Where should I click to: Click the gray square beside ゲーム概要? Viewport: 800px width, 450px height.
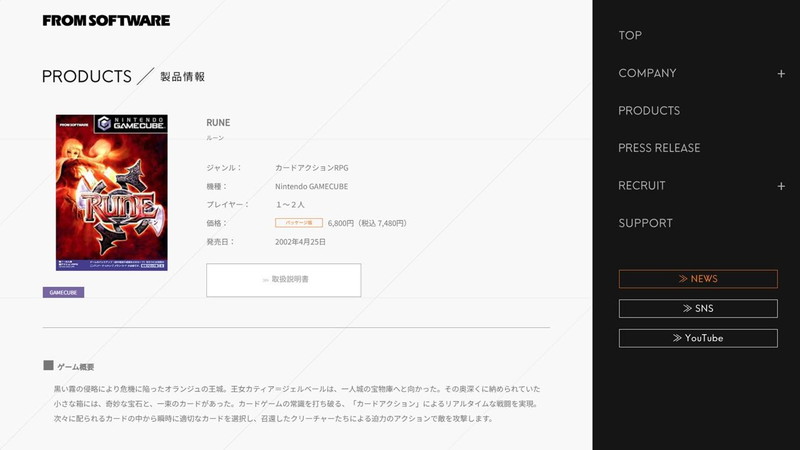[48, 366]
